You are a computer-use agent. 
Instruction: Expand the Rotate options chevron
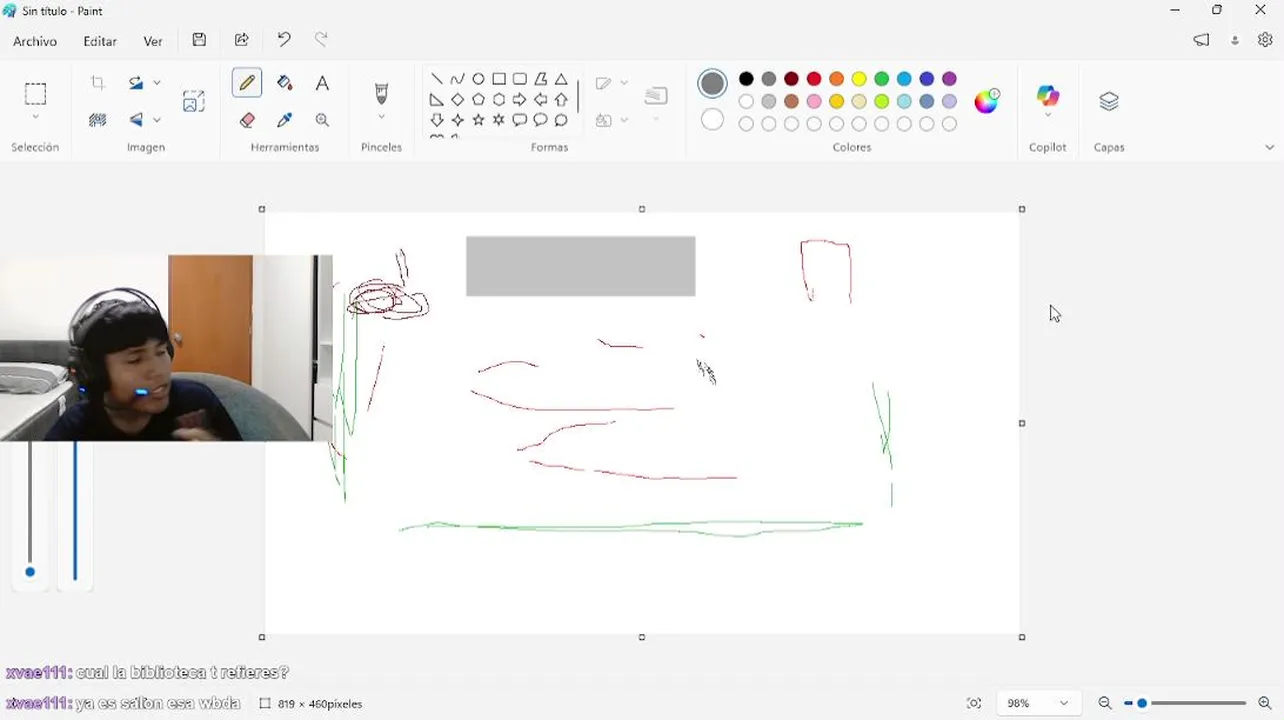[x=157, y=83]
